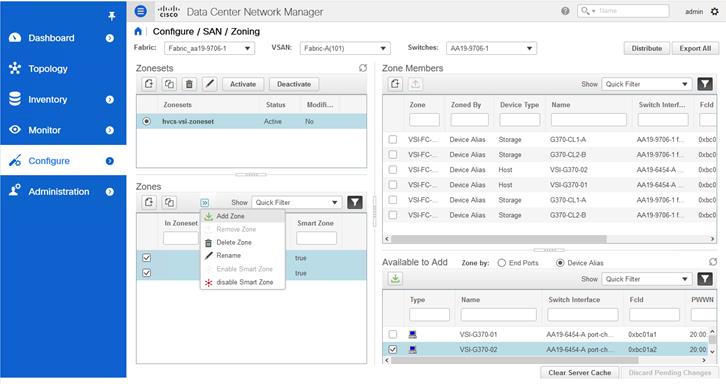
Task: Choose disable Smart Zone menu entry
Action: click(243, 282)
